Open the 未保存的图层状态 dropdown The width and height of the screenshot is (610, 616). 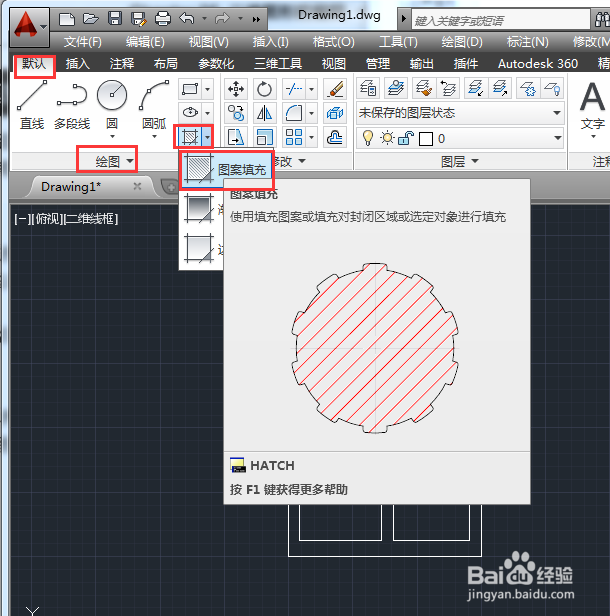pyautogui.click(x=460, y=113)
